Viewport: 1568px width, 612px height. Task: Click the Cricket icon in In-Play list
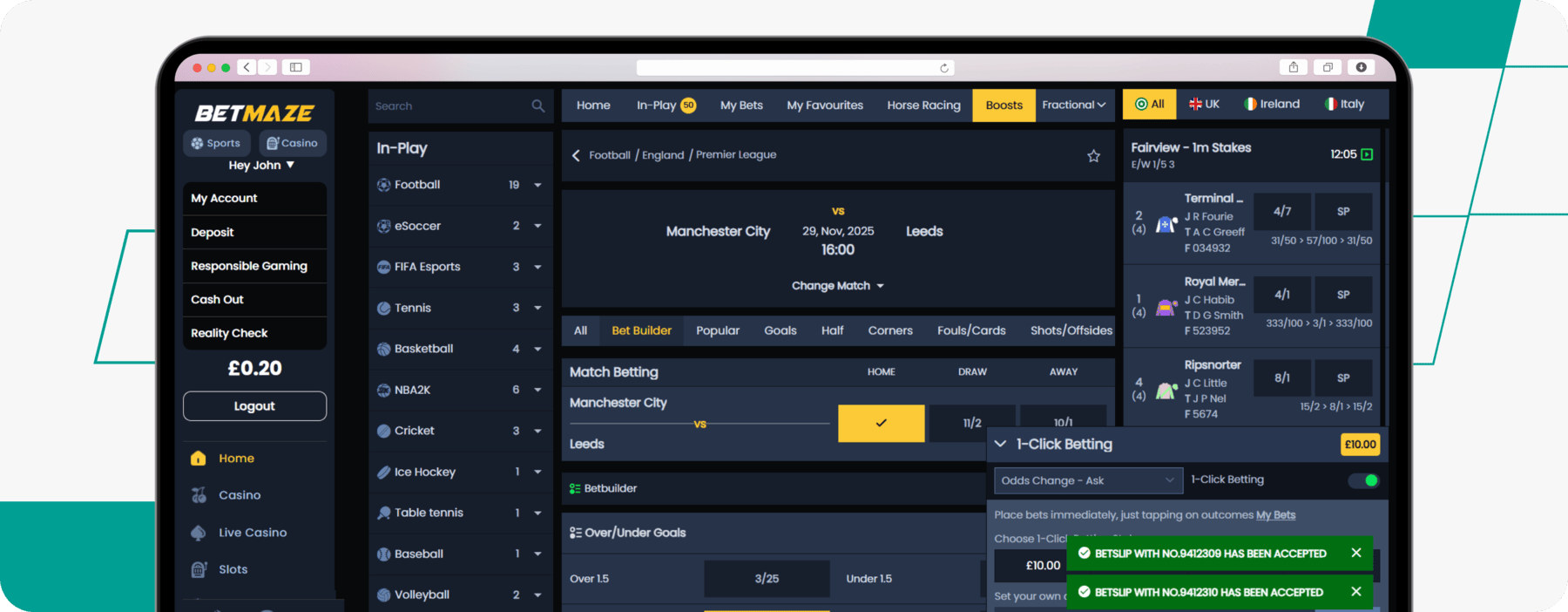pos(383,431)
